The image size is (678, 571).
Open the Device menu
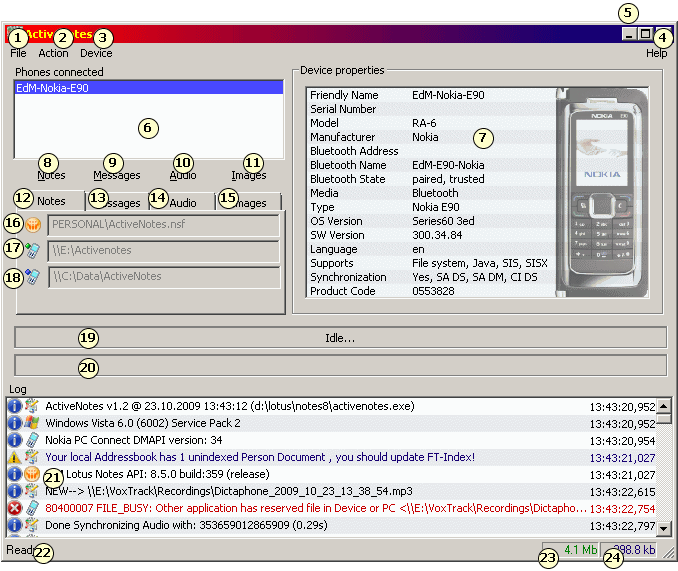coord(96,53)
